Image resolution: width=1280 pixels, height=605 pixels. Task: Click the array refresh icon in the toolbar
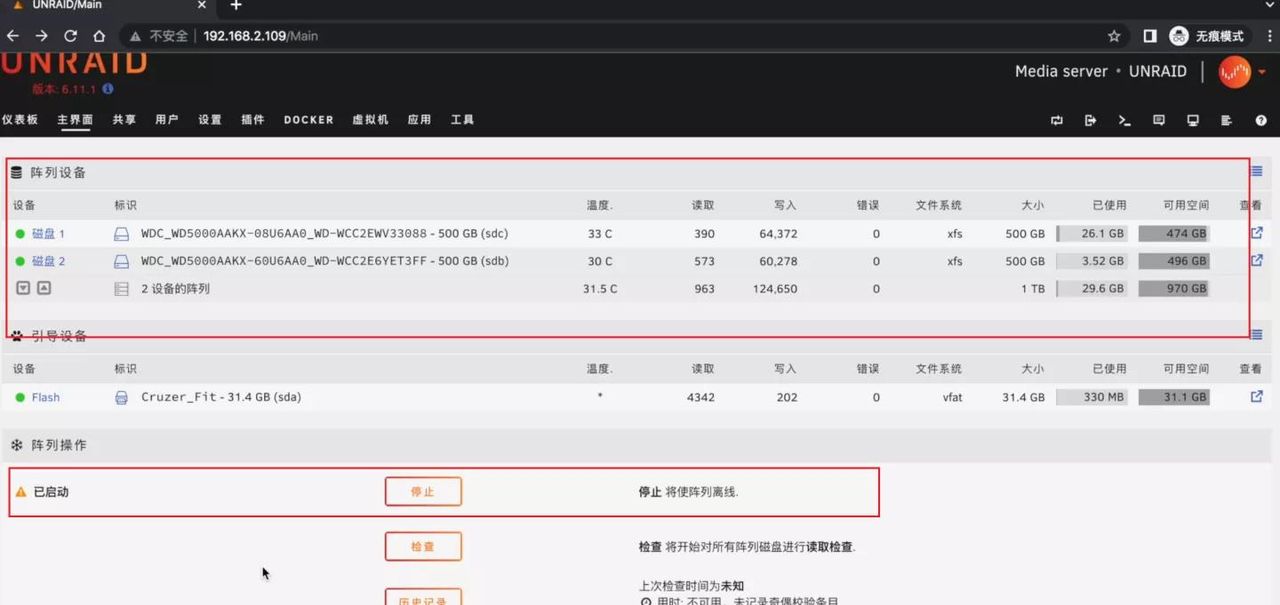1057,120
